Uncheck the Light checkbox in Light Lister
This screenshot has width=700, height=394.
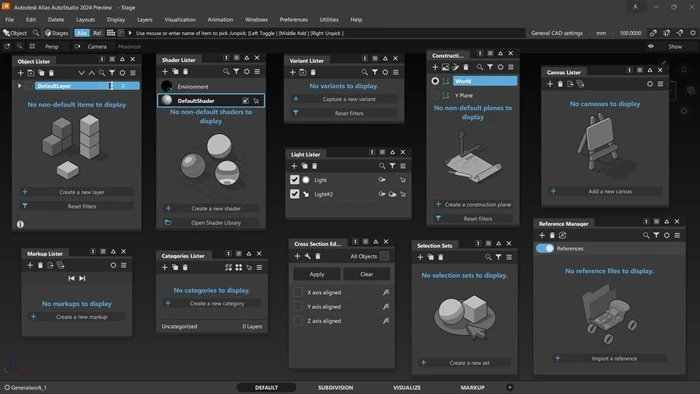point(295,180)
